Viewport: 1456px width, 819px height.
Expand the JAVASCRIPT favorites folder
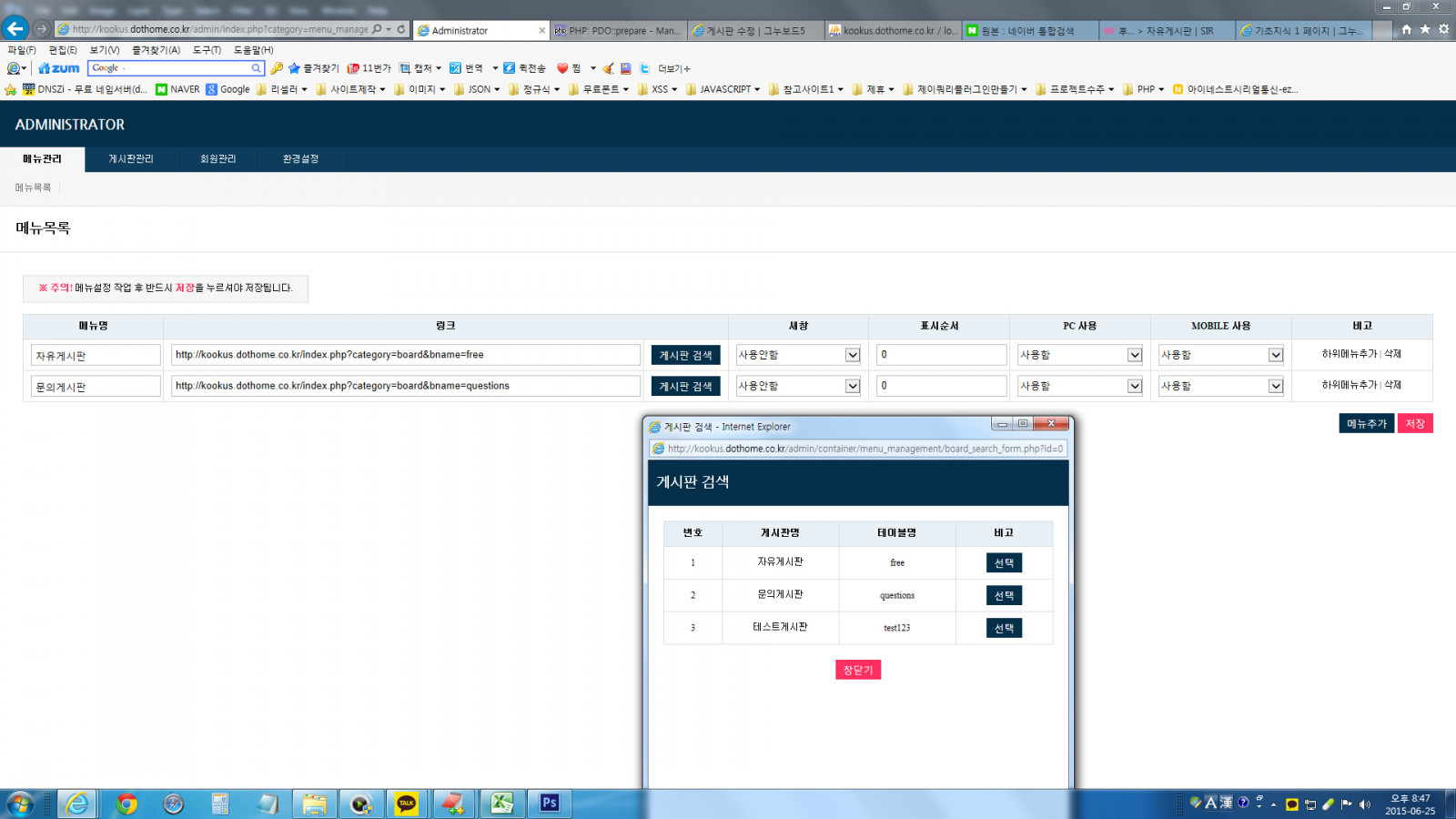point(723,89)
